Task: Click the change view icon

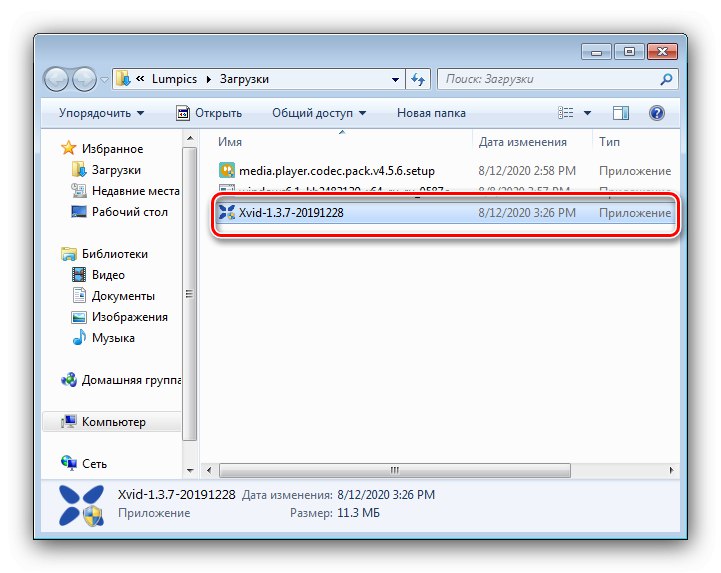Action: pos(566,113)
